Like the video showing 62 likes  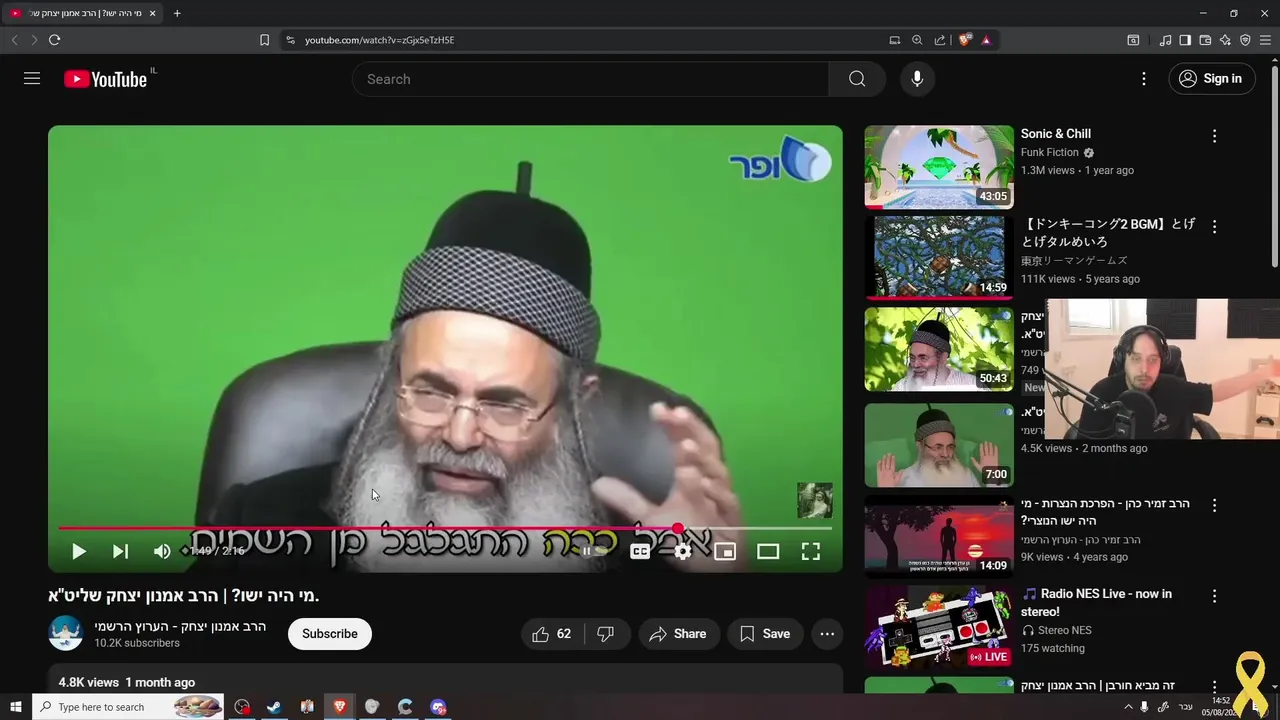pos(552,634)
